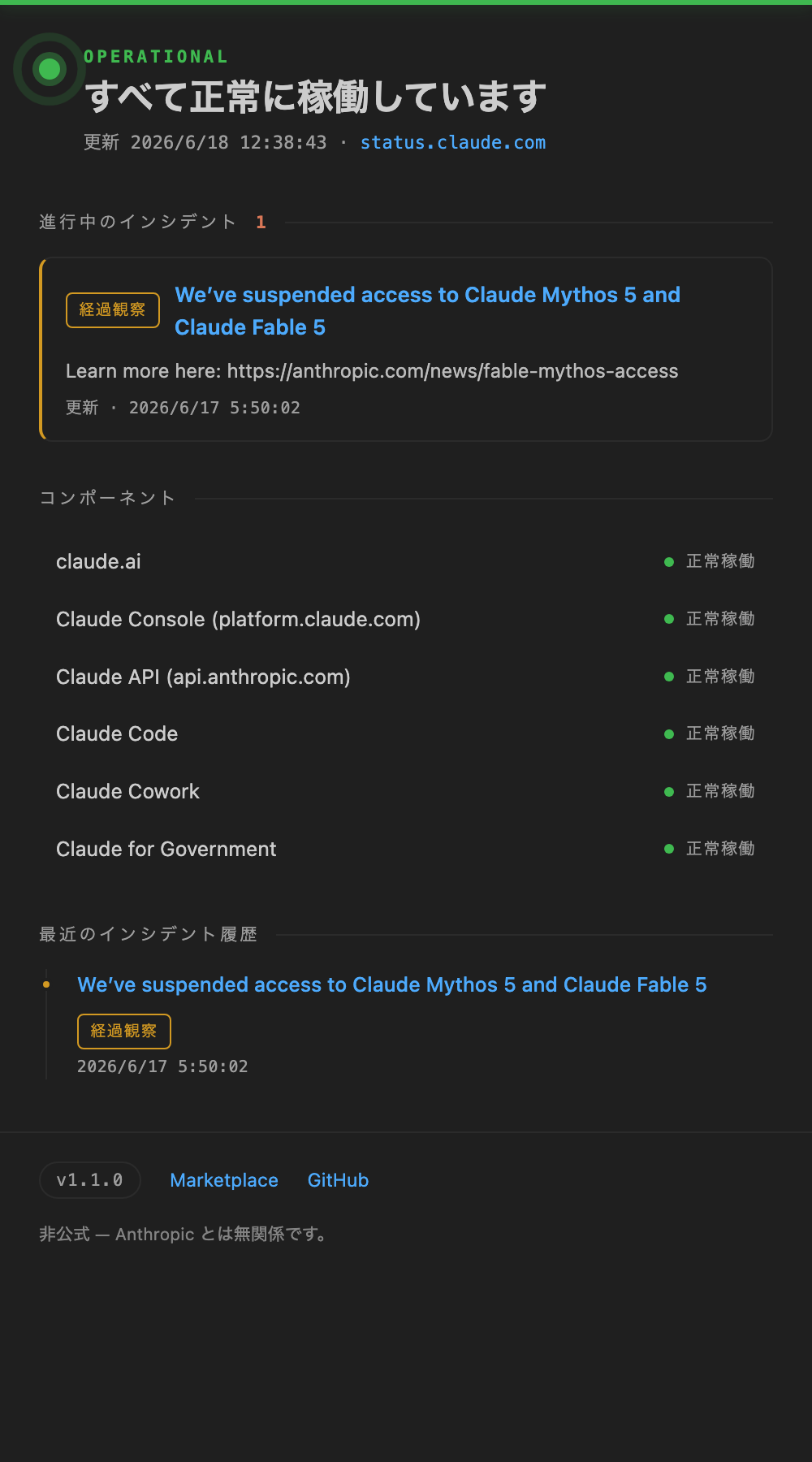Click the headline すべて正常に稼働しています

click(316, 97)
